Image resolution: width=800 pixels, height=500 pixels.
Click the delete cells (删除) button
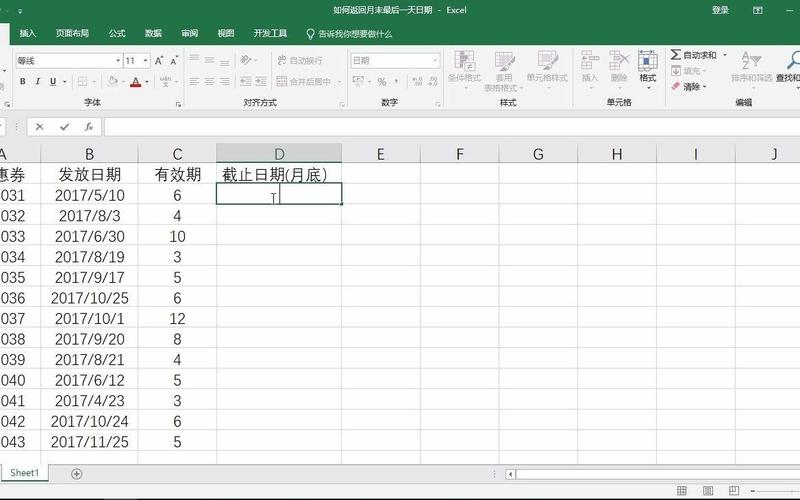click(x=619, y=69)
